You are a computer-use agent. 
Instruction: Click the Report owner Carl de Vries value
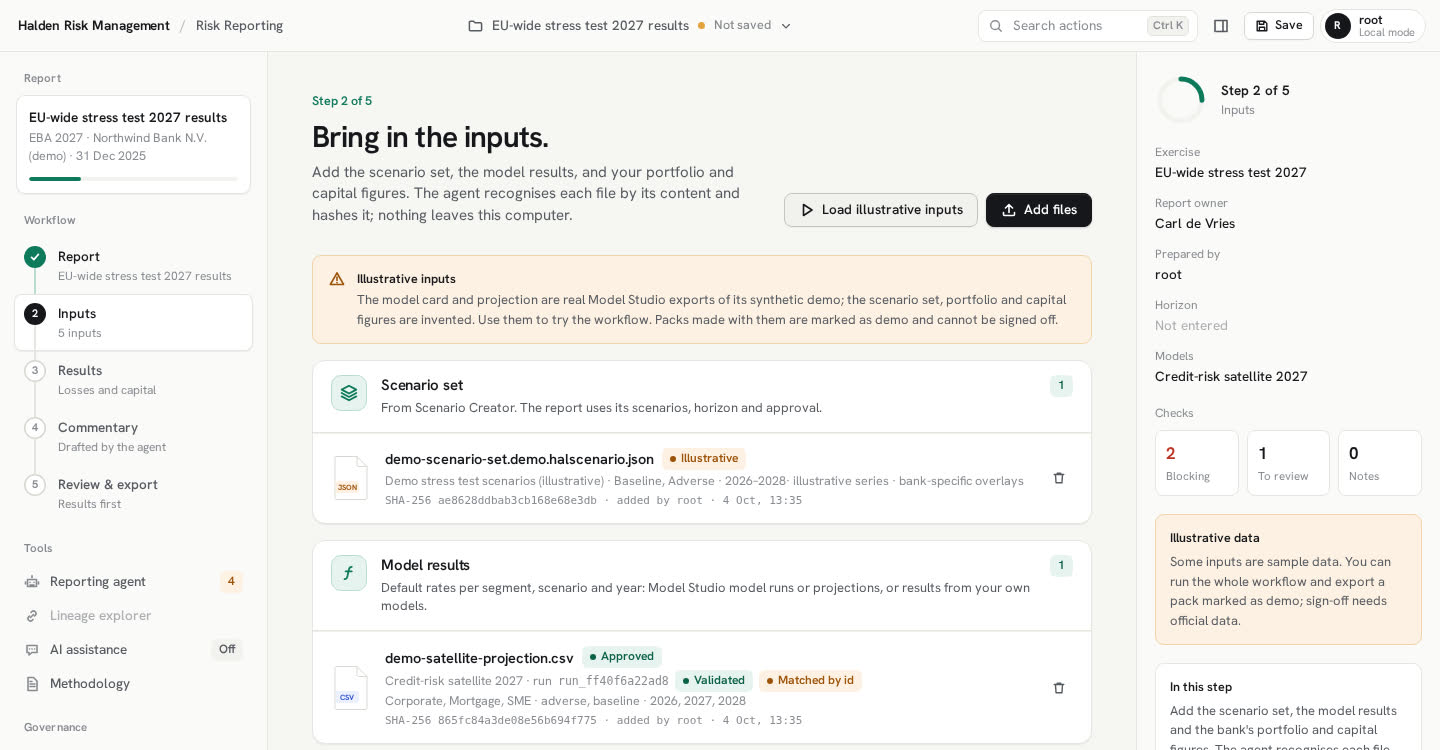pyautogui.click(x=1195, y=223)
